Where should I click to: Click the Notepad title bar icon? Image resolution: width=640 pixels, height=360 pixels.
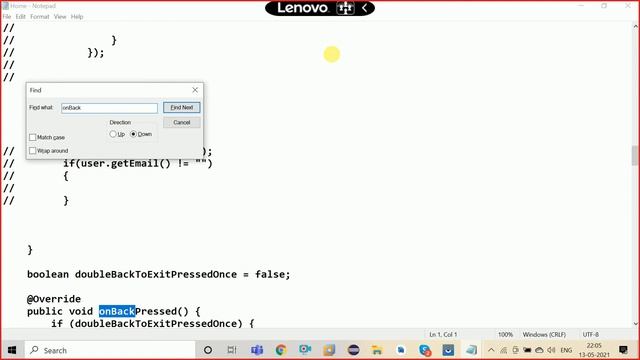[x=5, y=6]
